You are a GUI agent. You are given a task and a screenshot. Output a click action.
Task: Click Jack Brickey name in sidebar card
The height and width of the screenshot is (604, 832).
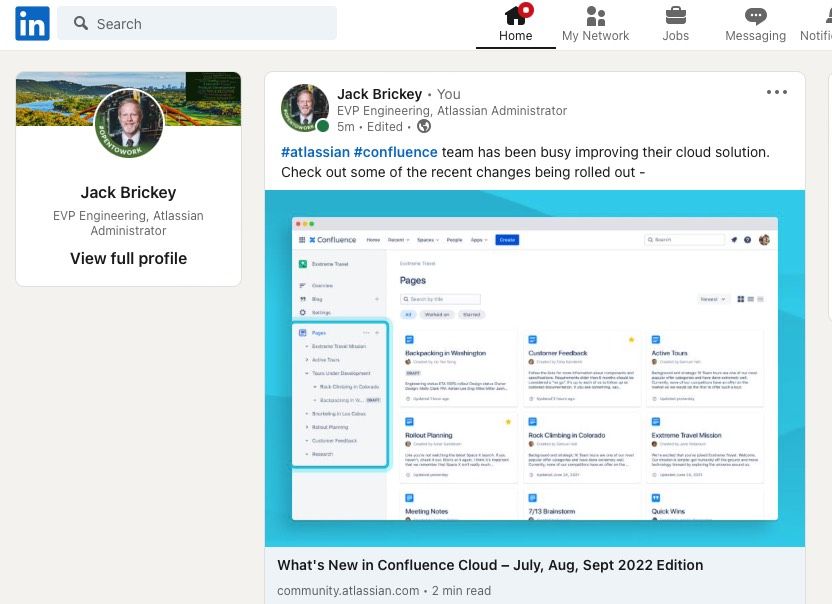[x=128, y=192]
